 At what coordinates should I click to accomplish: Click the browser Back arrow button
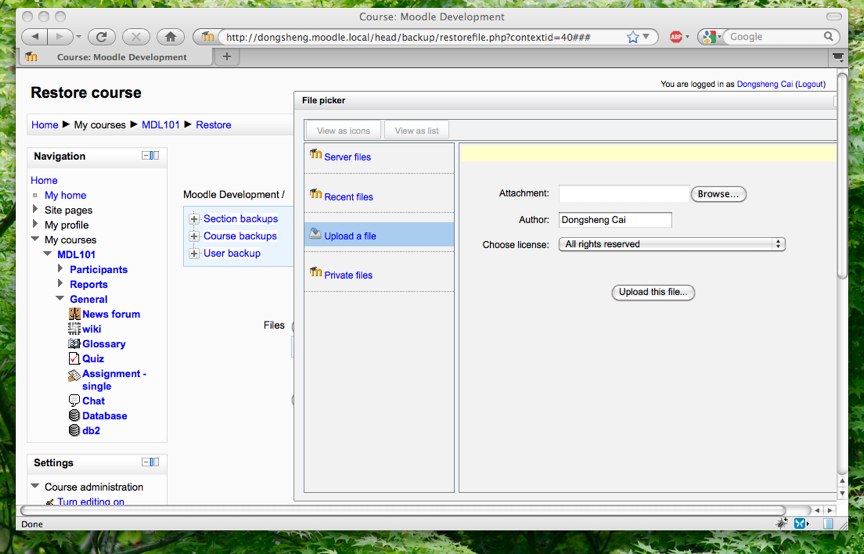(35, 37)
